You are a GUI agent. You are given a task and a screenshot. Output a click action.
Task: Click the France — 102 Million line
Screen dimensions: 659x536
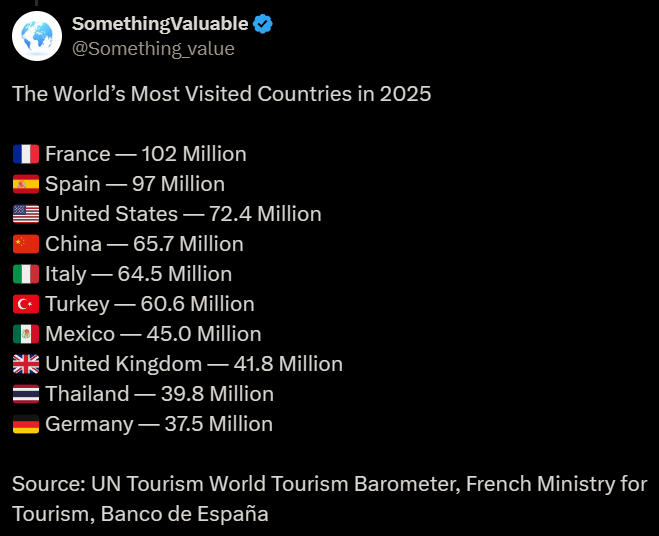[x=145, y=154]
